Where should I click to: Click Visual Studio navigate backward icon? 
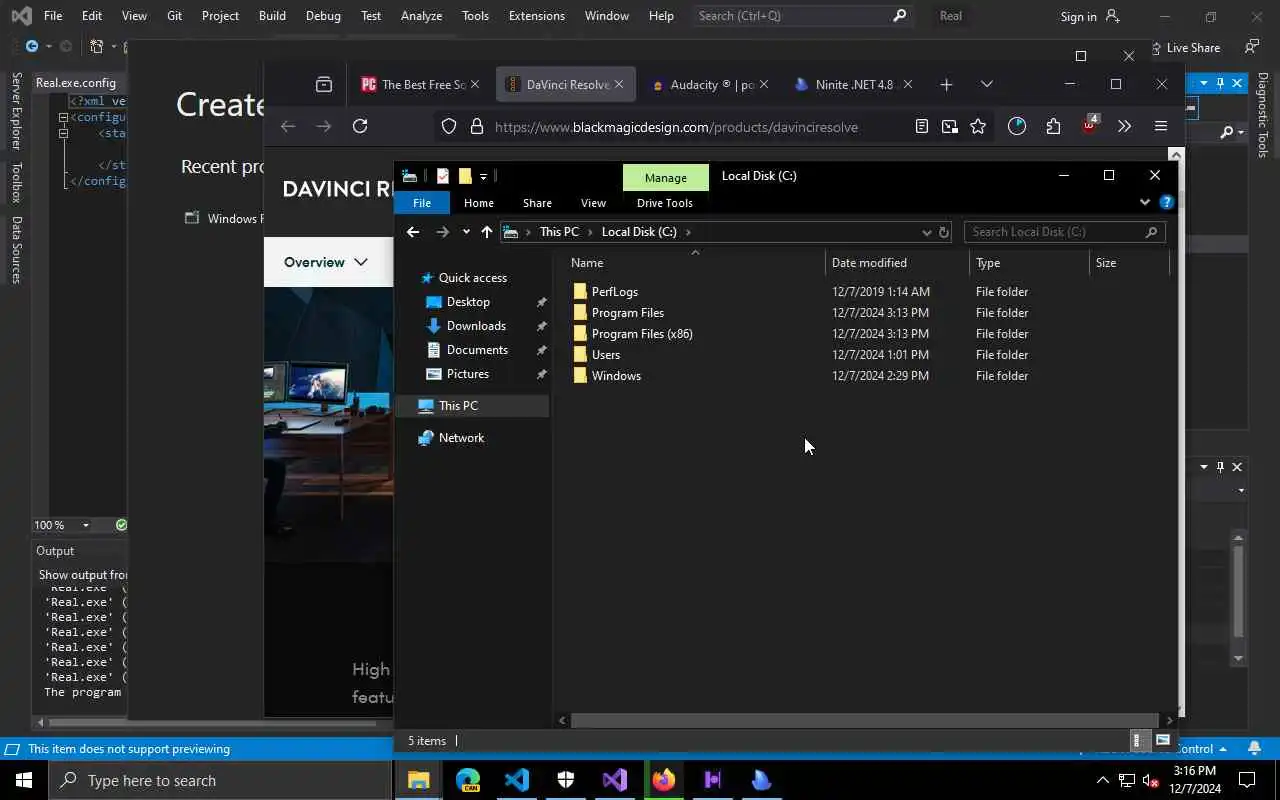pos(32,46)
